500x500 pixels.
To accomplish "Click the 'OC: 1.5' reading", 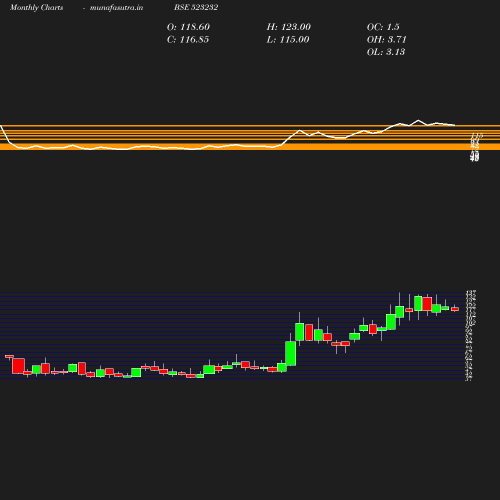I will [383, 27].
